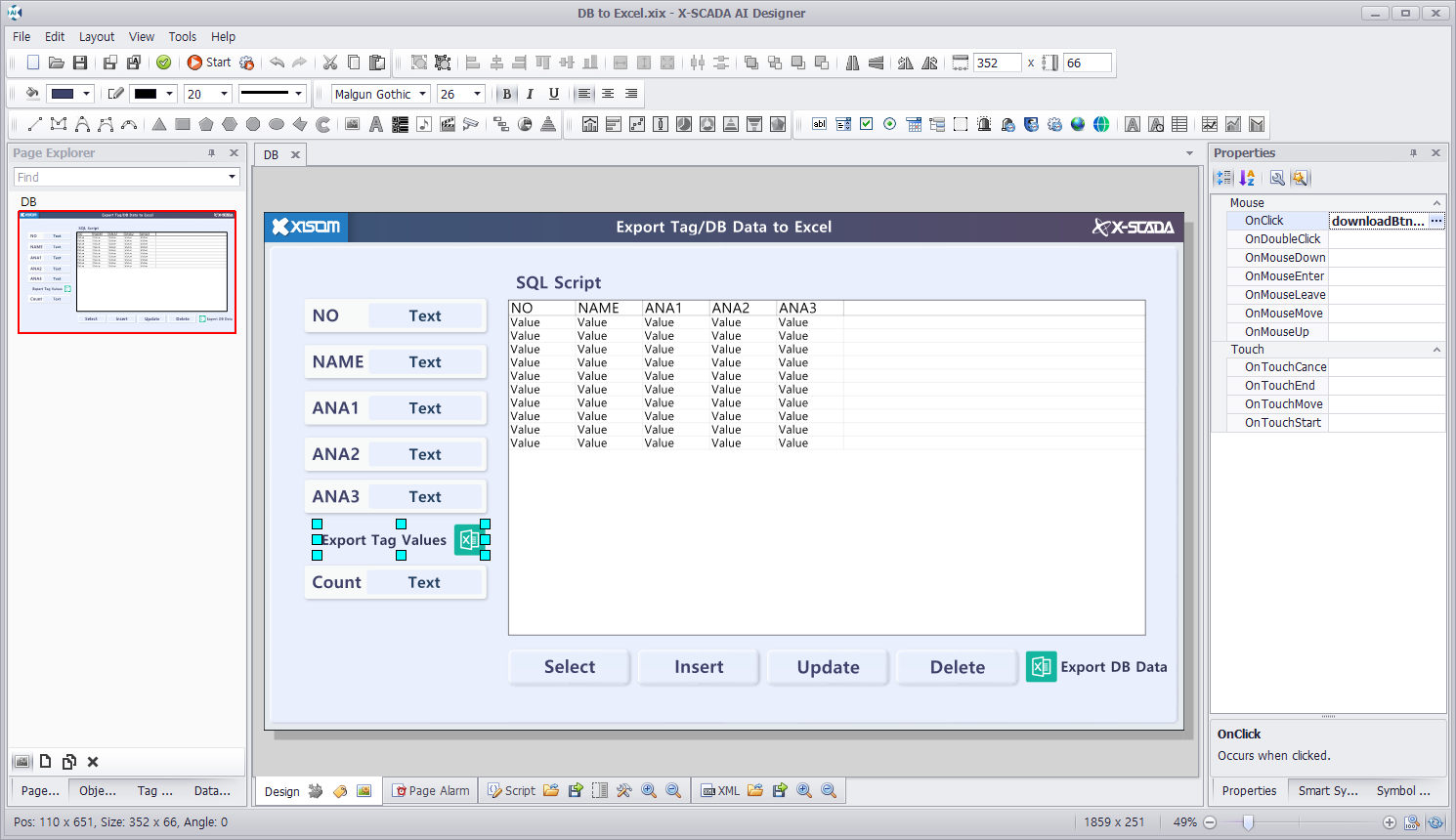
Task: Select the line drawing tool
Action: [35, 124]
